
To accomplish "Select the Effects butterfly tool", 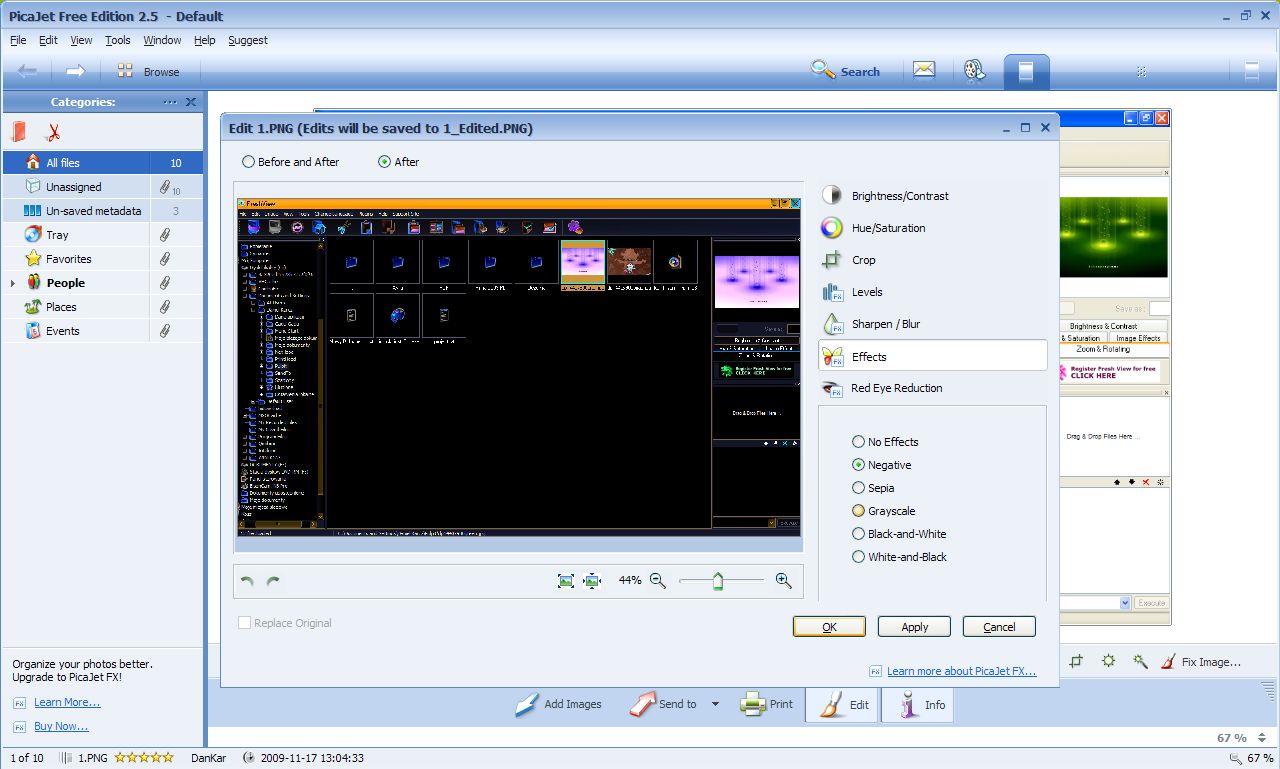I will pyautogui.click(x=932, y=356).
